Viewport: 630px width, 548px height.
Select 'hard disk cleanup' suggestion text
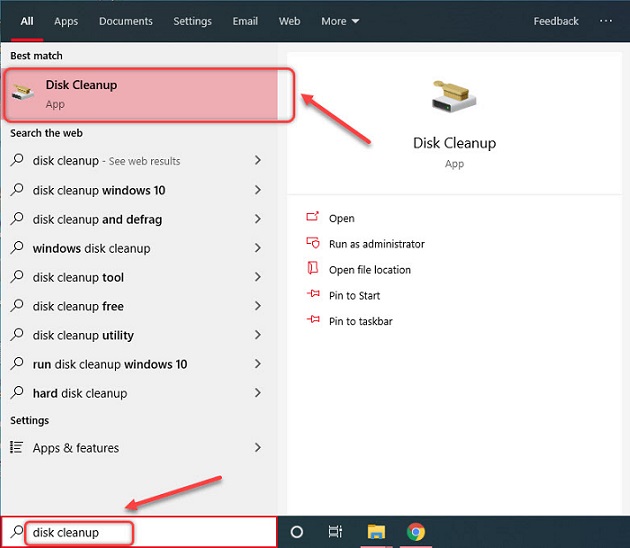click(80, 393)
